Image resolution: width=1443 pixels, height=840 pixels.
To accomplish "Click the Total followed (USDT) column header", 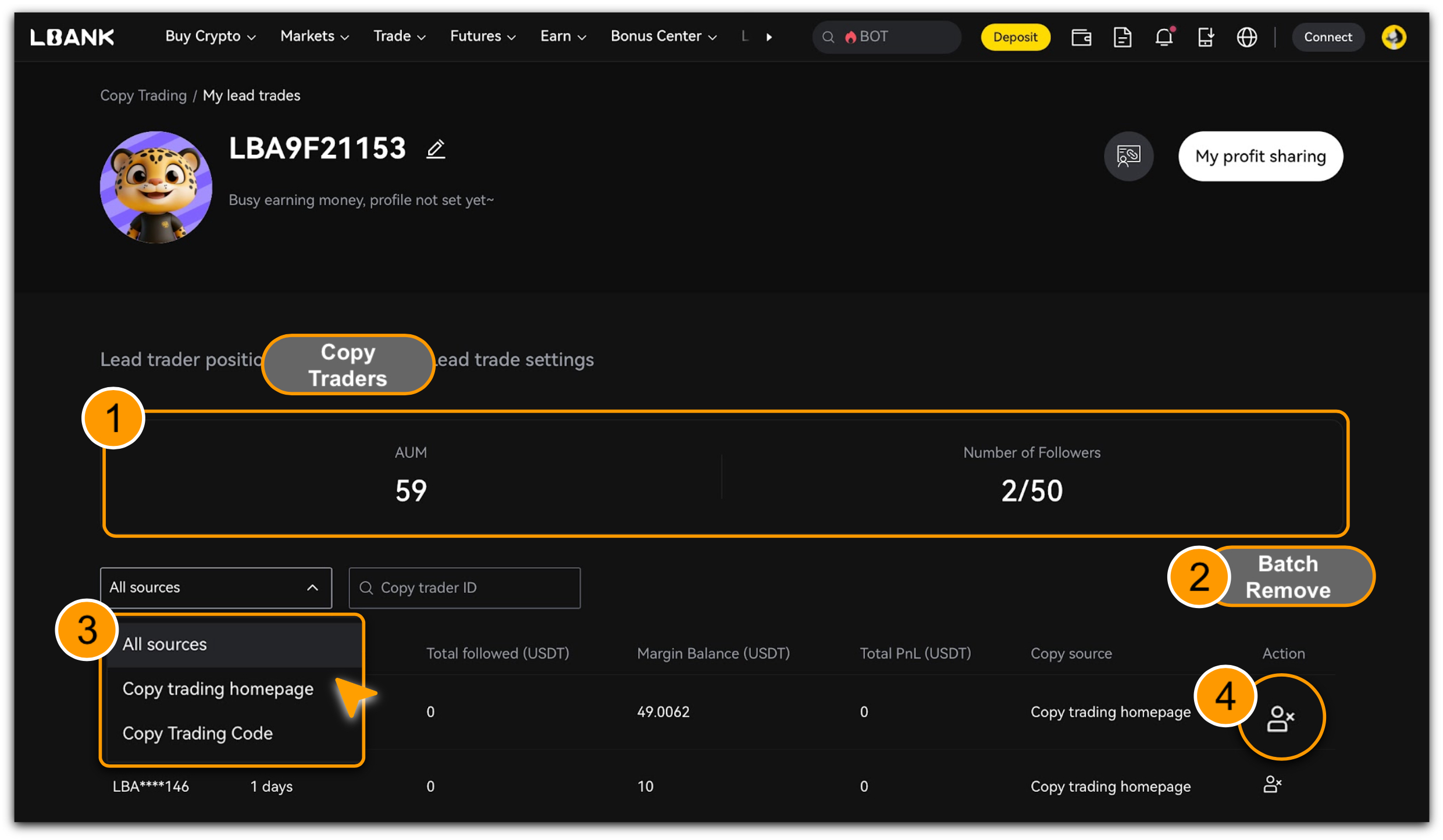I will point(497,653).
